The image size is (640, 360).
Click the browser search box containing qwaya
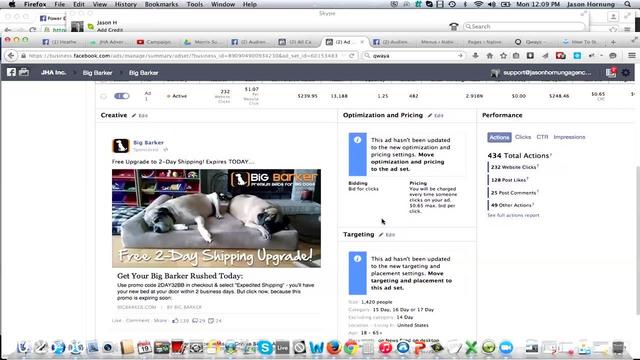(414, 56)
